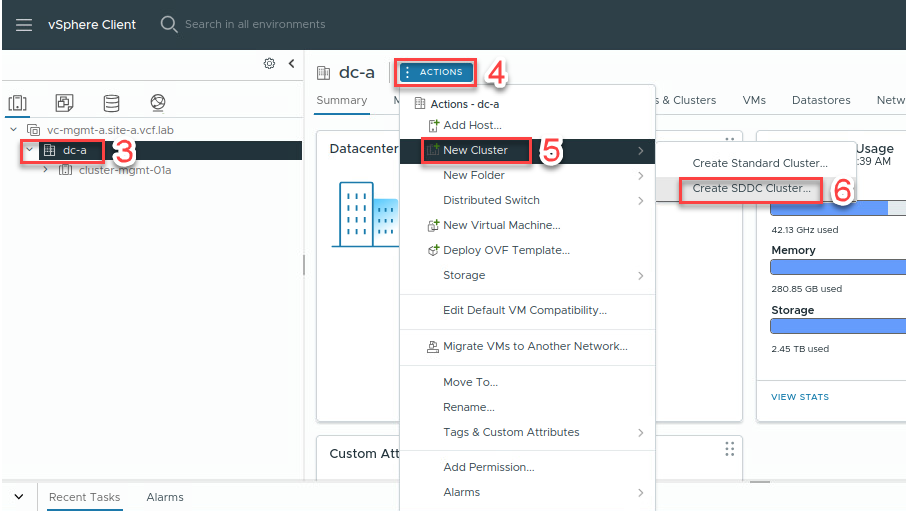Viewport: 906px width, 511px height.
Task: Click the Tags & Custom Attributes chevron
Action: (x=640, y=433)
